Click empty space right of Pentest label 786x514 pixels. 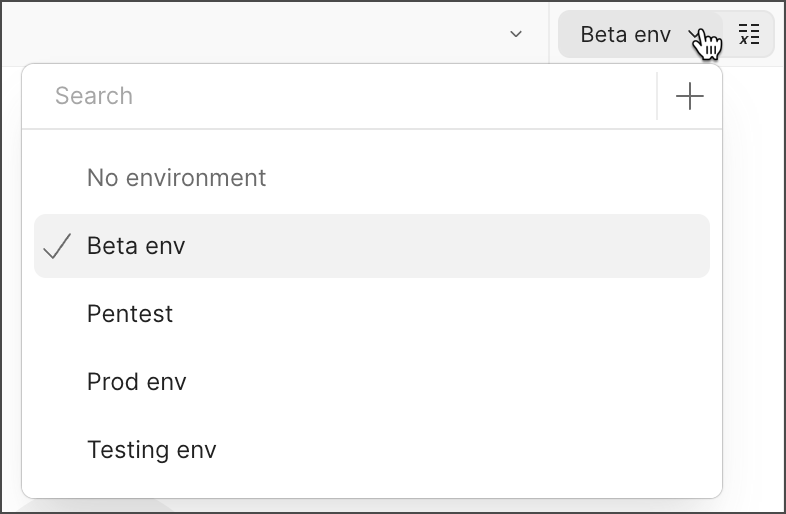click(x=450, y=314)
